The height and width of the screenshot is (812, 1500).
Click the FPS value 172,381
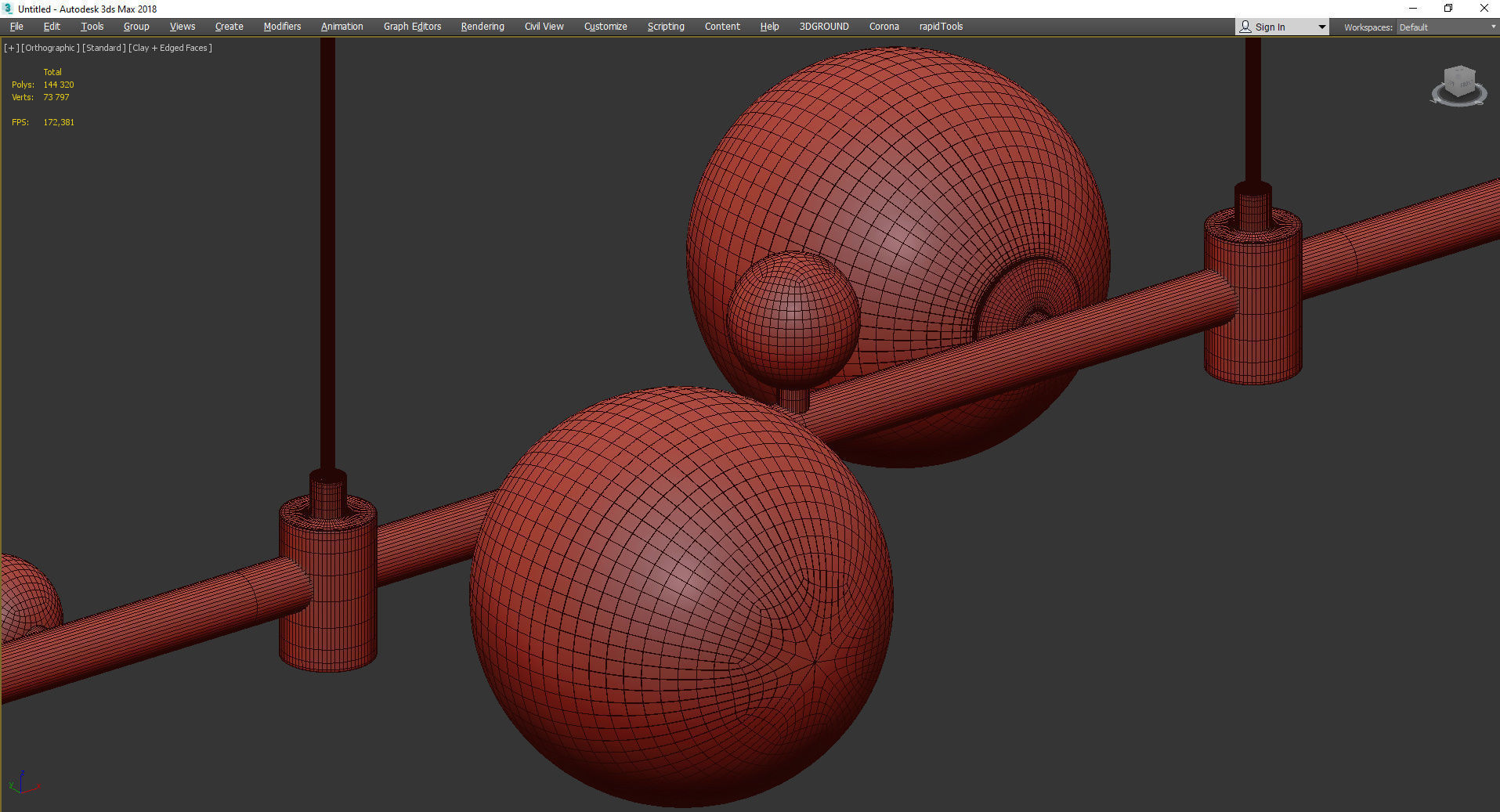click(59, 122)
